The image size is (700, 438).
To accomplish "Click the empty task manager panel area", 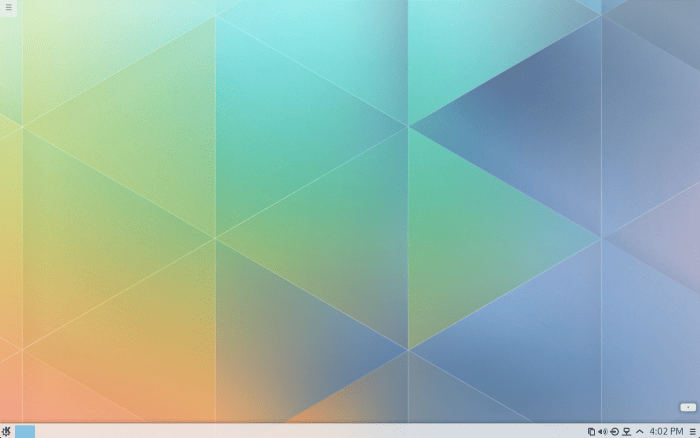I will pos(300,431).
